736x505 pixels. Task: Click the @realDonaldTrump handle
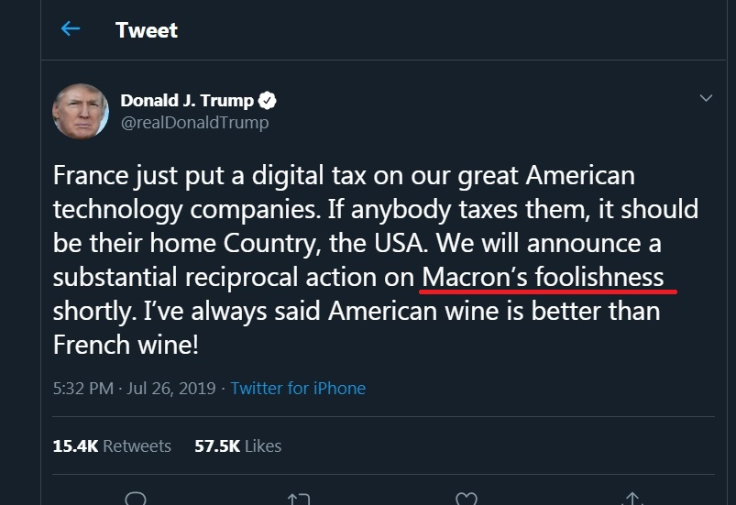point(194,122)
